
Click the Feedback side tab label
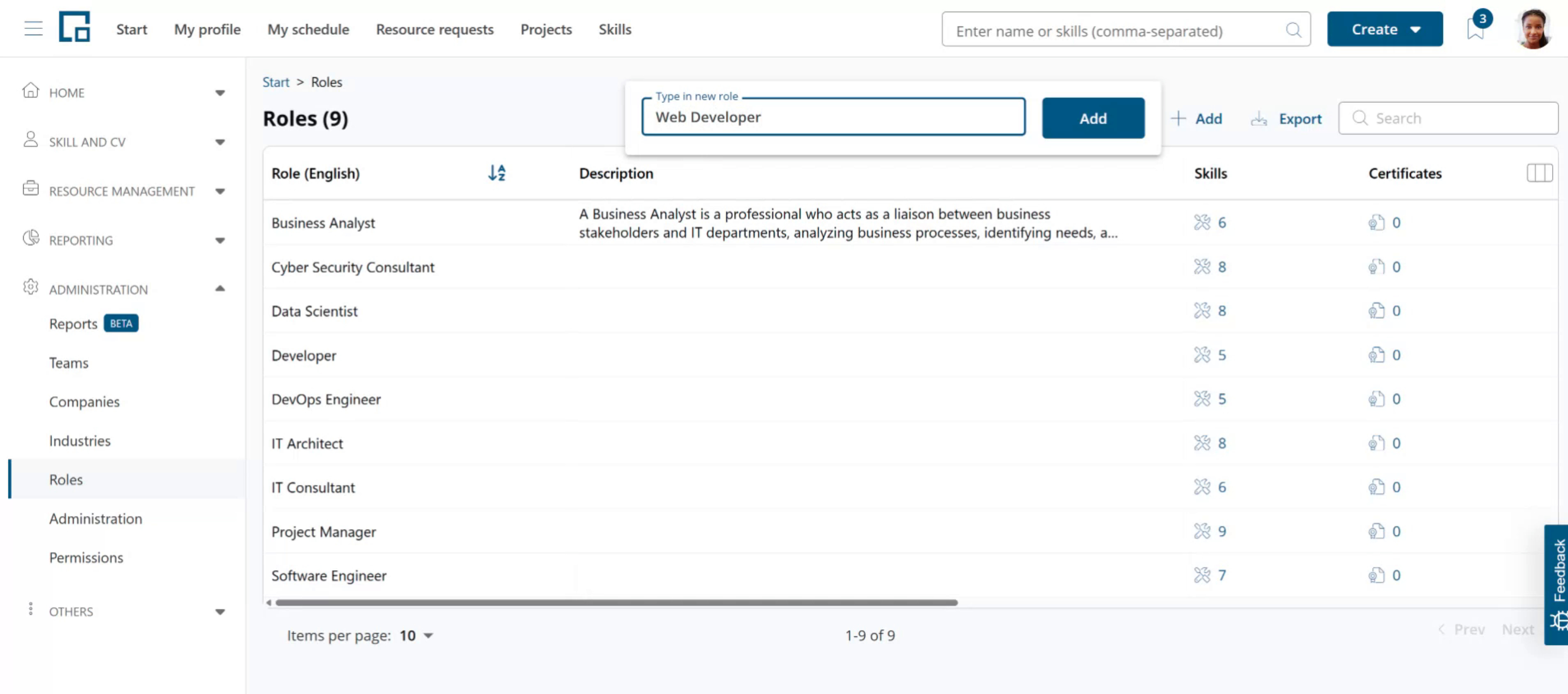point(1559,570)
